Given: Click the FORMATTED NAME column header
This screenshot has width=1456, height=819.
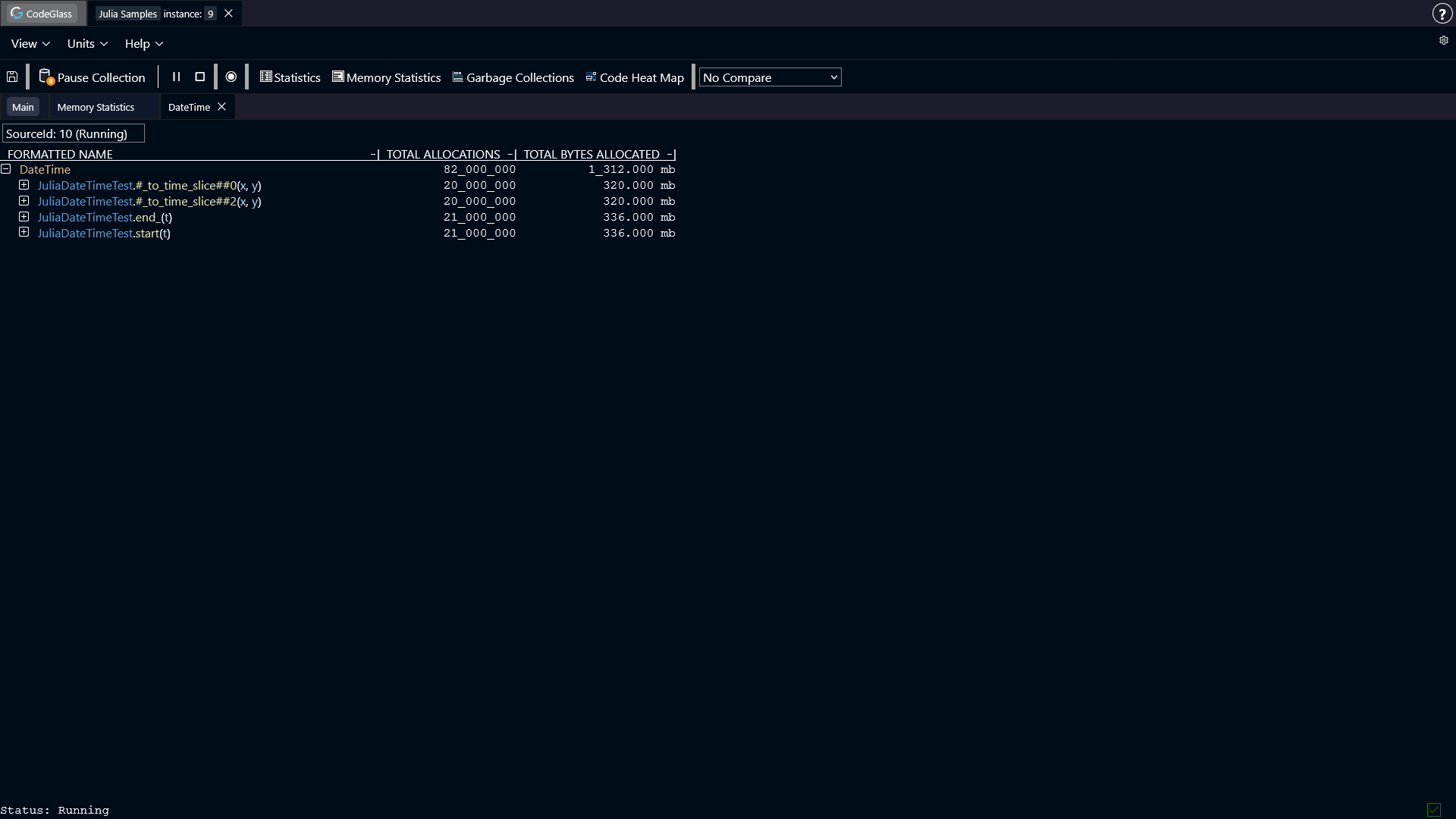Looking at the screenshot, I should click(x=60, y=154).
